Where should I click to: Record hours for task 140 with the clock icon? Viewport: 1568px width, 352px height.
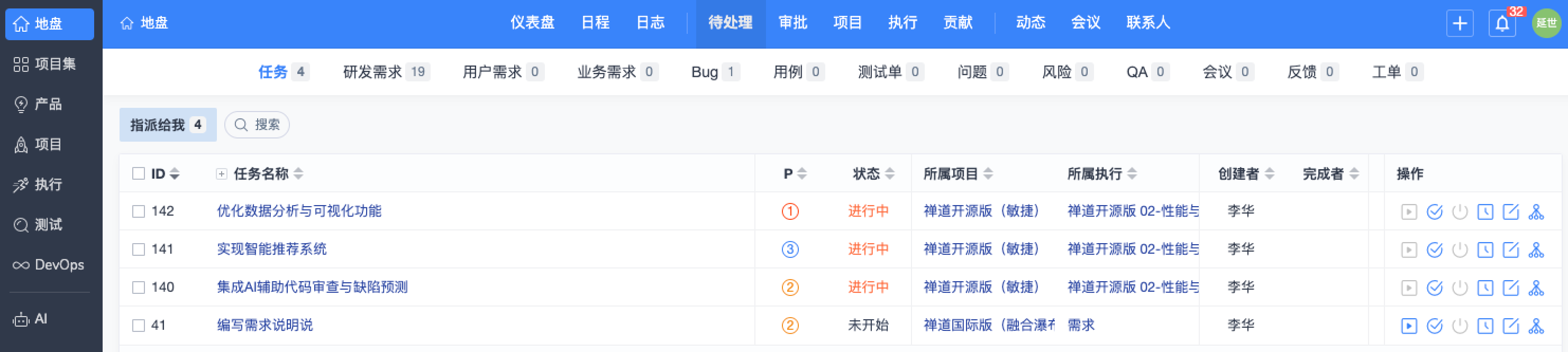[x=1485, y=288]
